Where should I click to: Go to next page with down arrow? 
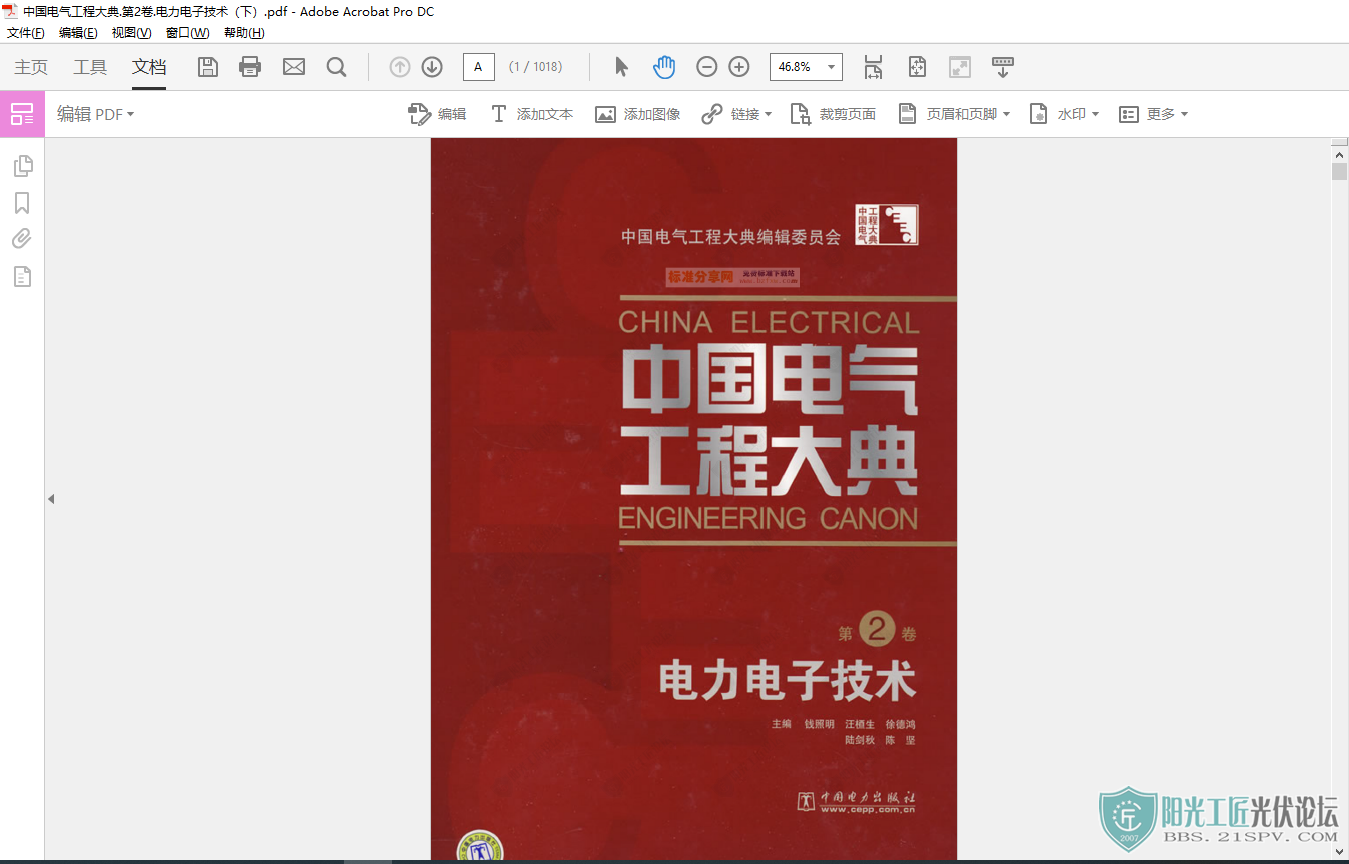point(432,67)
